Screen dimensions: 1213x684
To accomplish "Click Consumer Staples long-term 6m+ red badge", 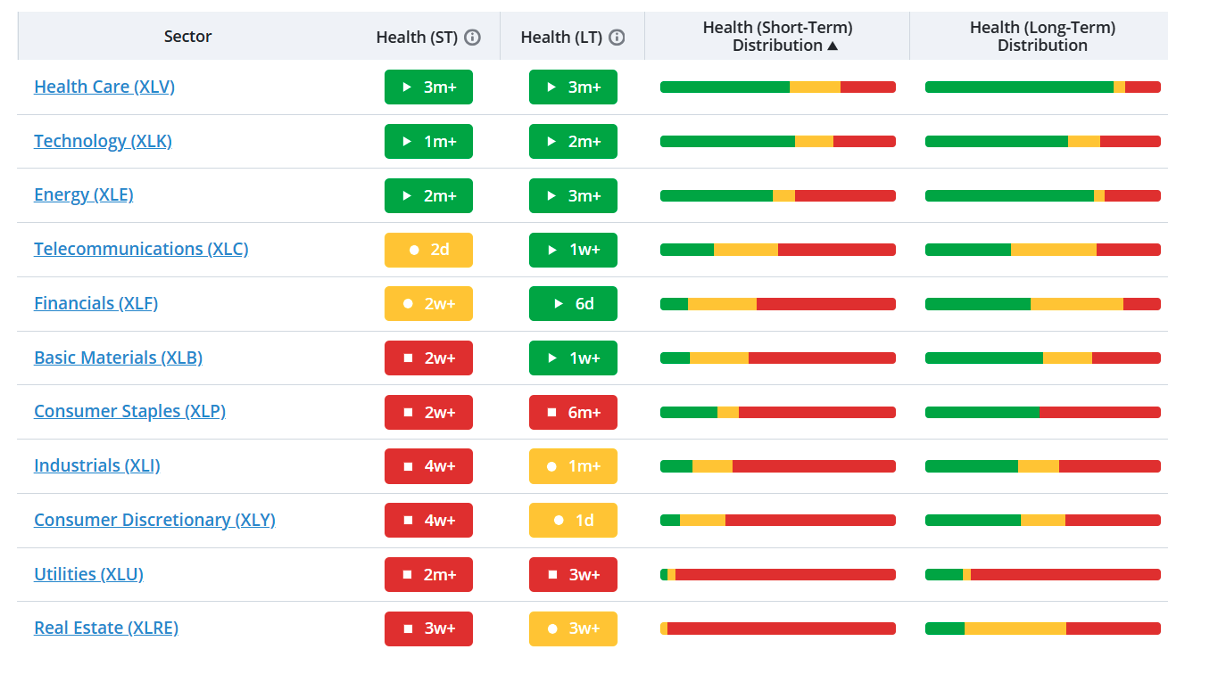I will [x=573, y=412].
